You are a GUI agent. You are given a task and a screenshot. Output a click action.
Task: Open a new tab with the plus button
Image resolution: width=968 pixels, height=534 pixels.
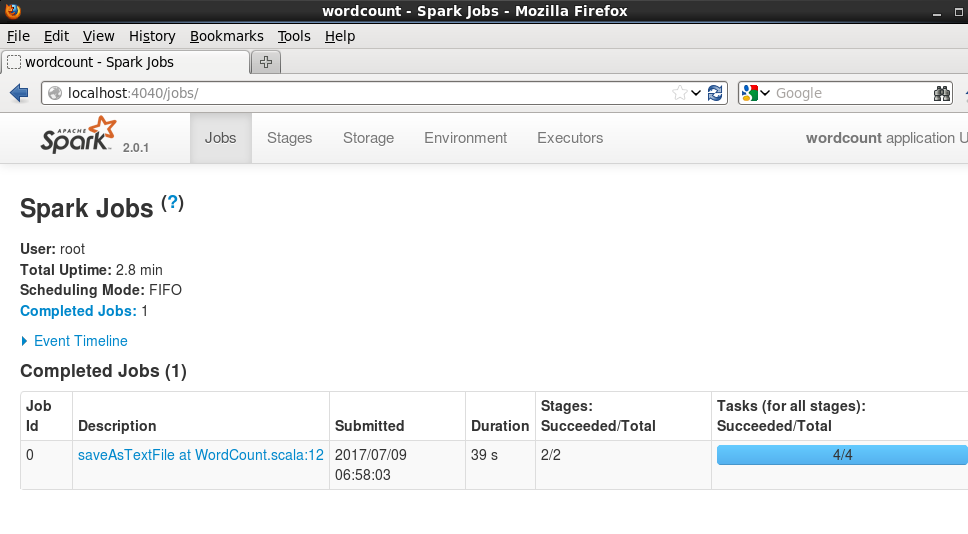(x=266, y=62)
